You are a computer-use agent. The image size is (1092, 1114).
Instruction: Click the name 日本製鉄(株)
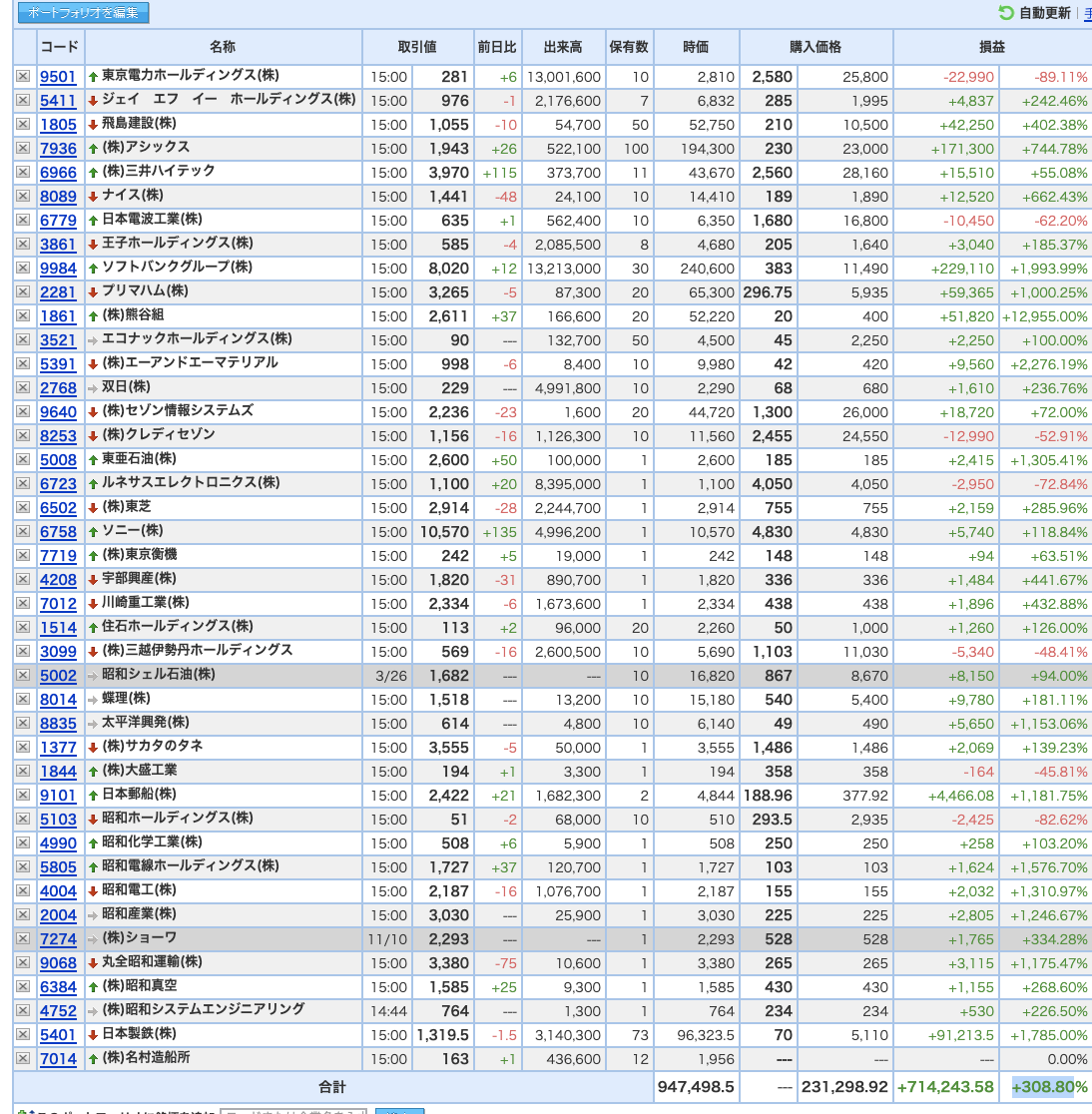pos(140,1034)
